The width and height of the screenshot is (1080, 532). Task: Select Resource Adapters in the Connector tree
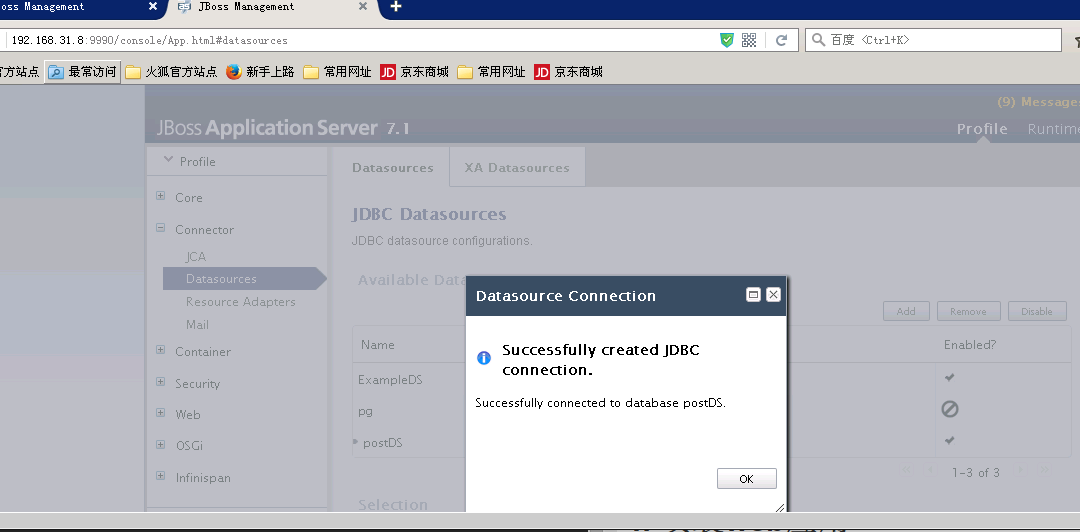(240, 302)
